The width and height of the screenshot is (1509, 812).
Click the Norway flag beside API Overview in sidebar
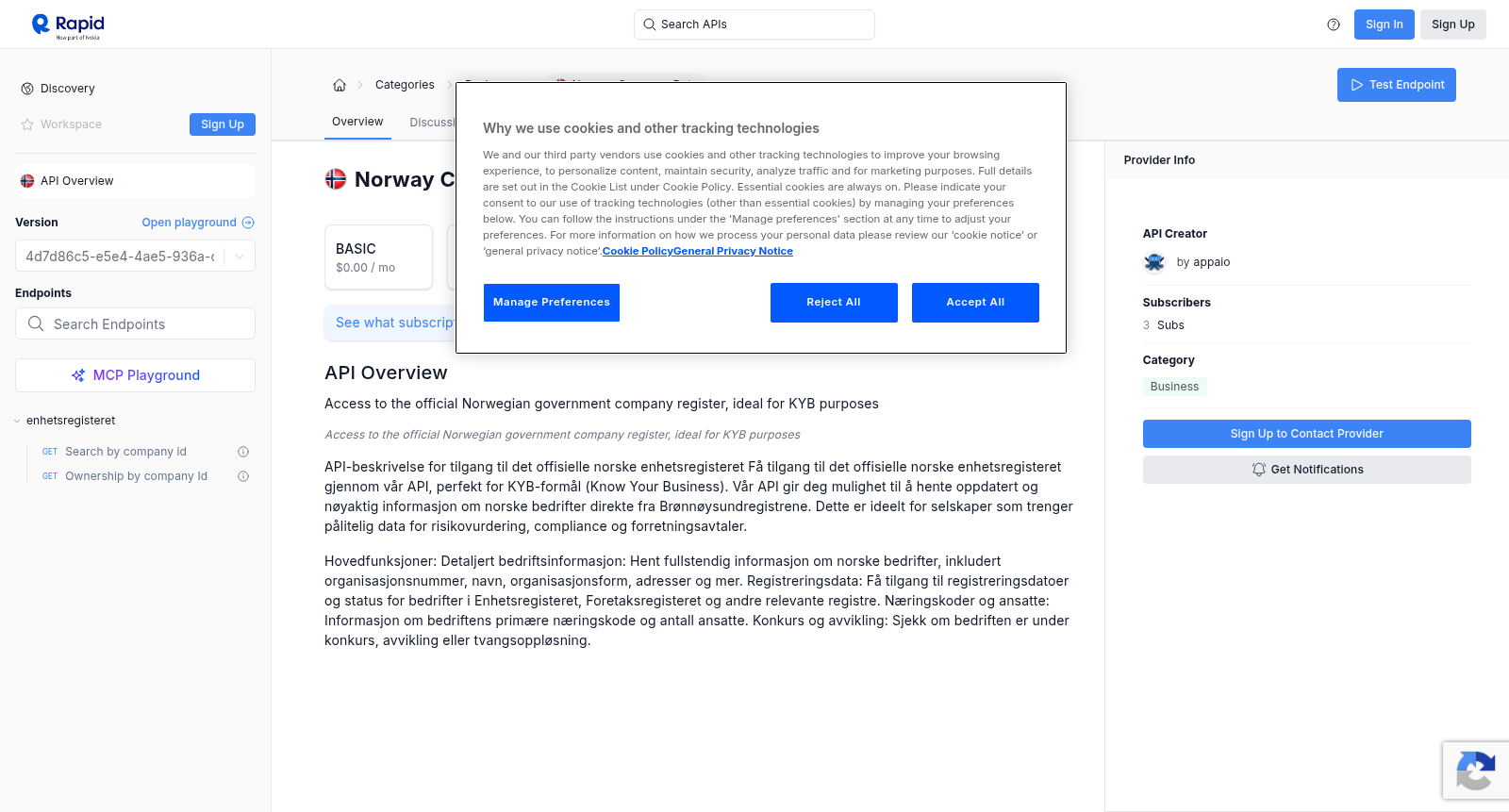click(27, 181)
